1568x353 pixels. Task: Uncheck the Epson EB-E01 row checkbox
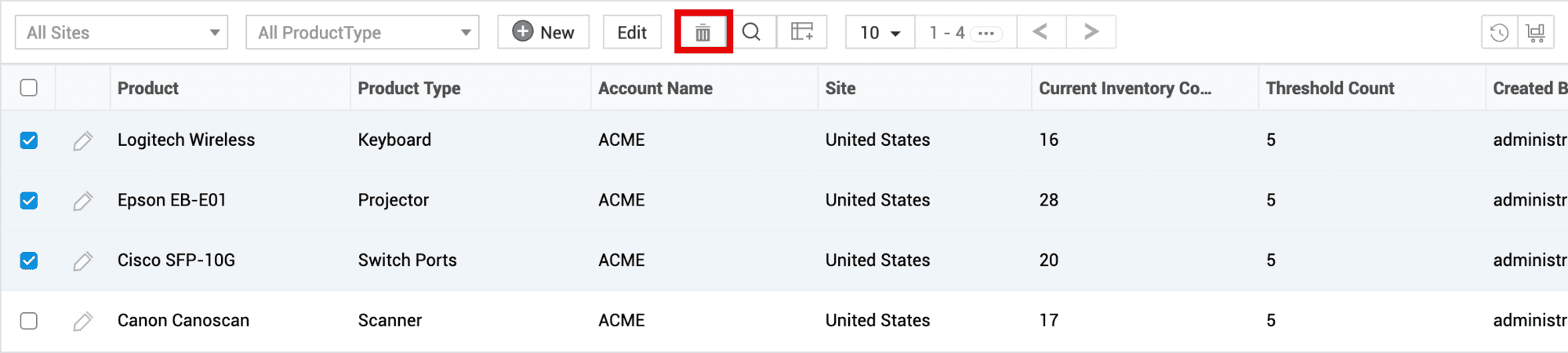tap(29, 201)
